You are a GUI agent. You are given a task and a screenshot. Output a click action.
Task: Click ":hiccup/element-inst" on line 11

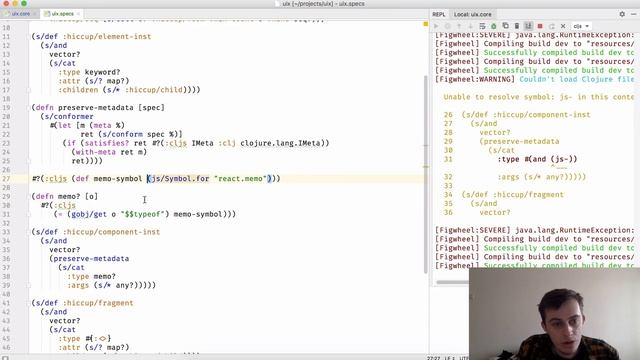coord(107,36)
